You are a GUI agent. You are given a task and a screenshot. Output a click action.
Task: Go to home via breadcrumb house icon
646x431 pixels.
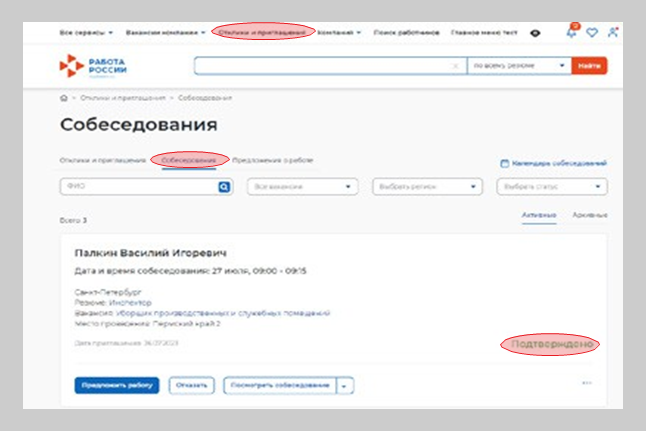(x=64, y=98)
